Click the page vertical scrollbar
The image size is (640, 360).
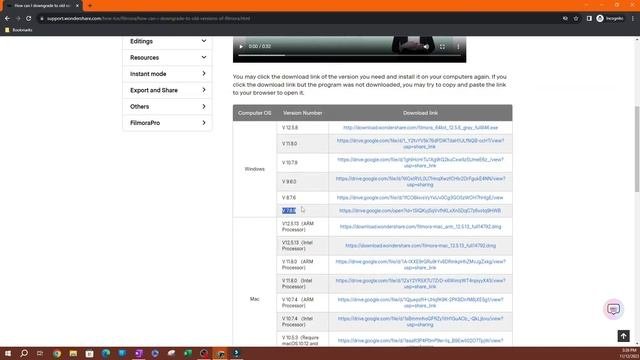click(637, 148)
